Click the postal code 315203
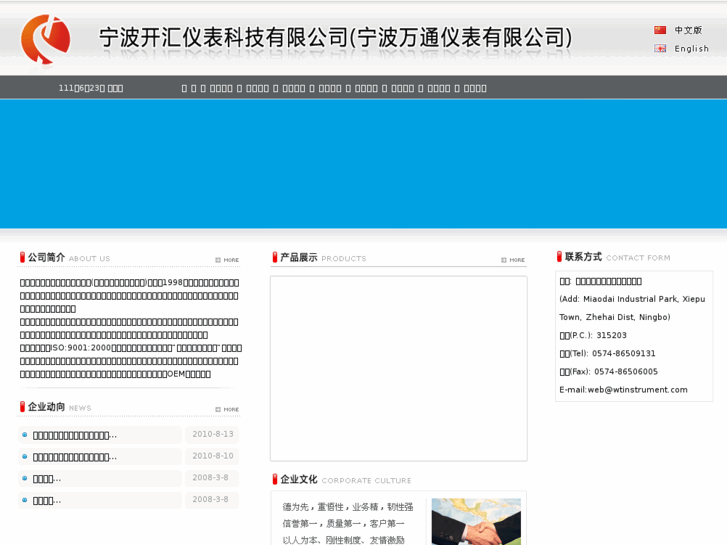The width and height of the screenshot is (727, 545). point(611,335)
